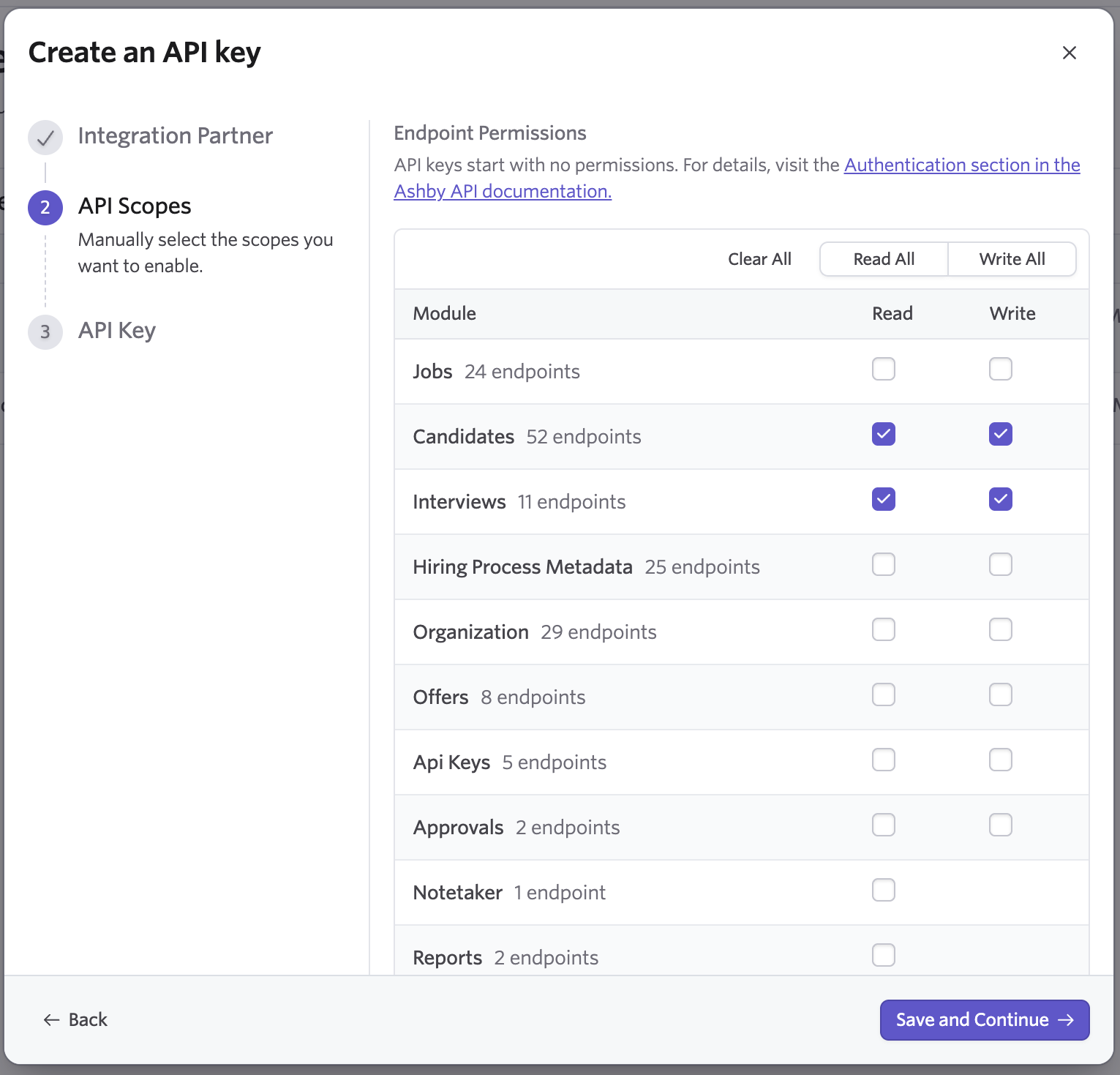
Task: Enable Write permission for Organization
Action: 1000,630
